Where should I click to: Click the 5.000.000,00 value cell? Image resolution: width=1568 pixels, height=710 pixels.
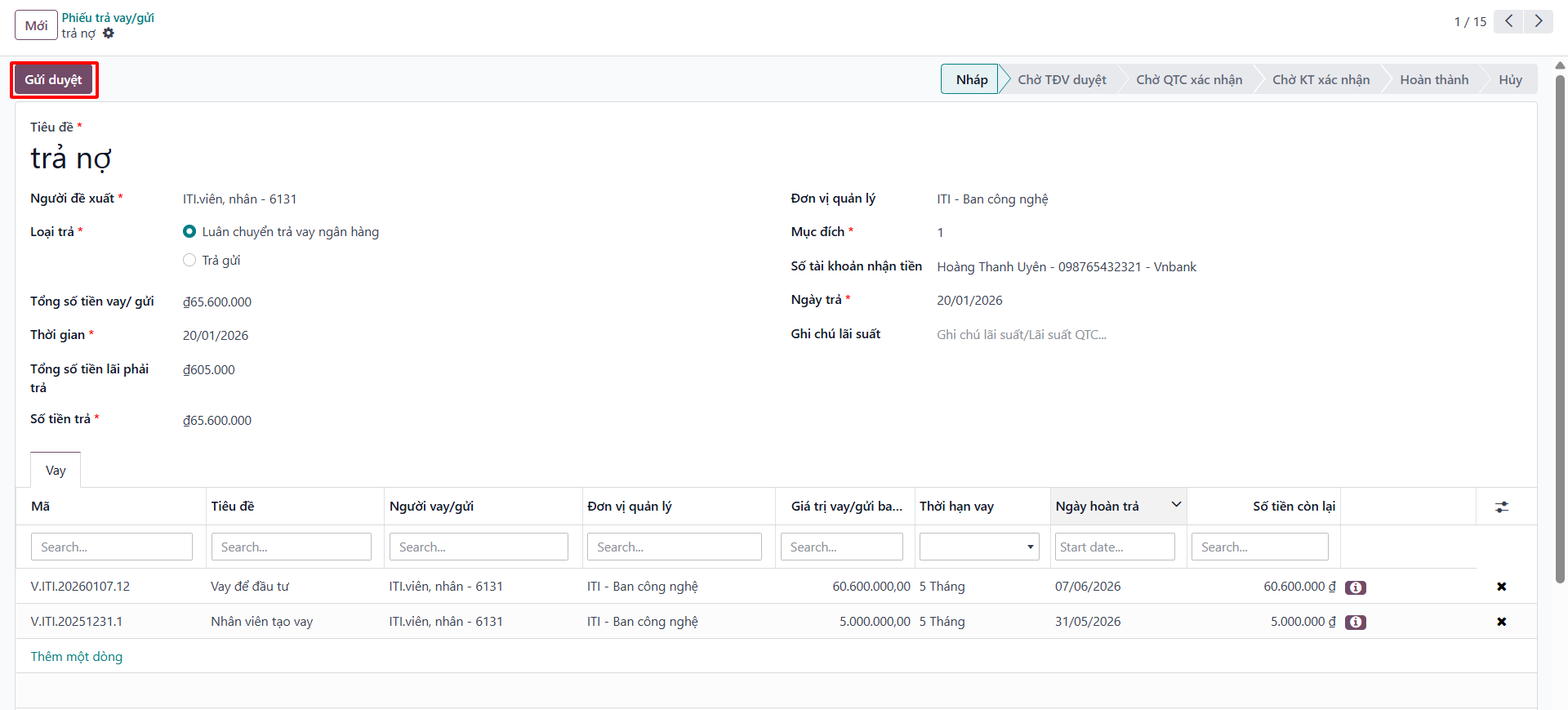(x=875, y=622)
